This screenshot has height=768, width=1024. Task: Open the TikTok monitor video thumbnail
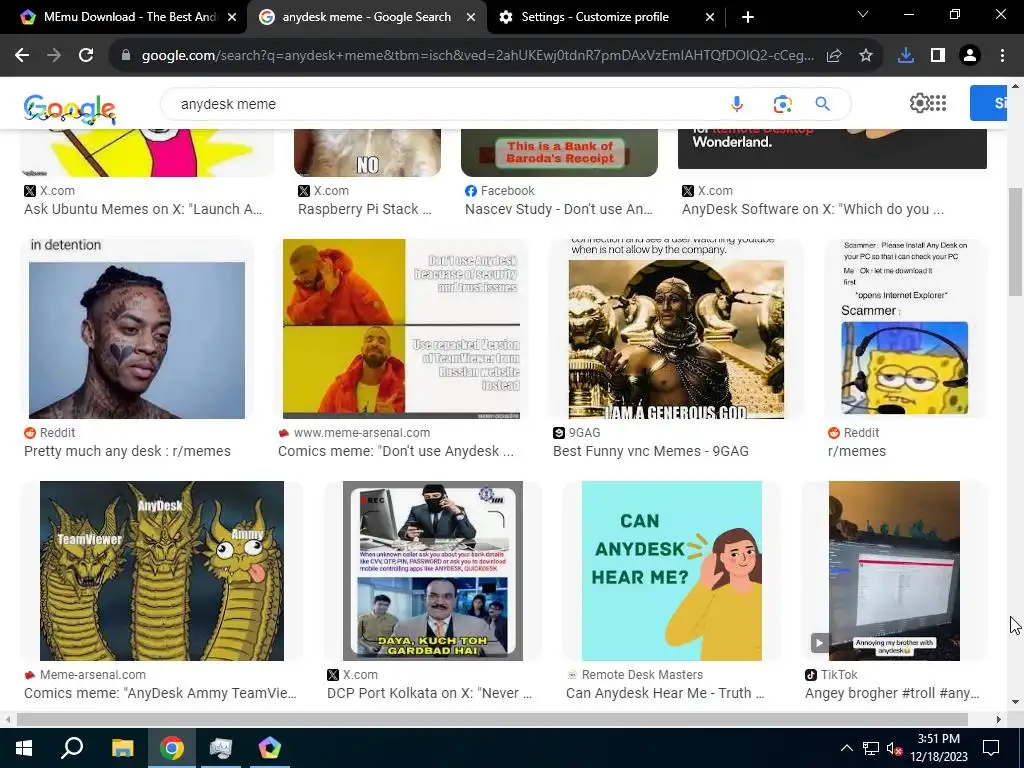[894, 571]
